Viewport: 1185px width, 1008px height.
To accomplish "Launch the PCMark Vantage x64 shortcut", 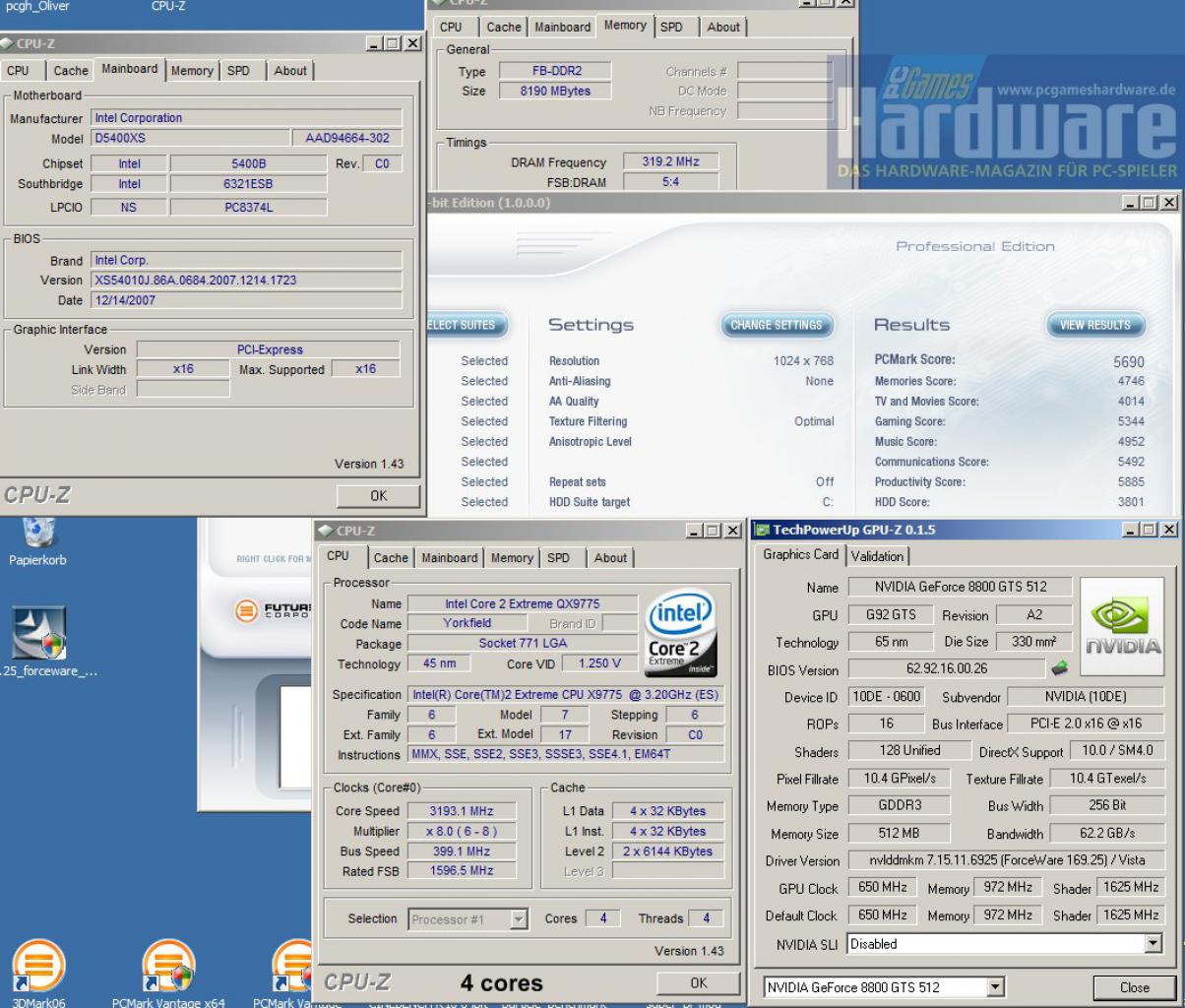I will (x=168, y=964).
